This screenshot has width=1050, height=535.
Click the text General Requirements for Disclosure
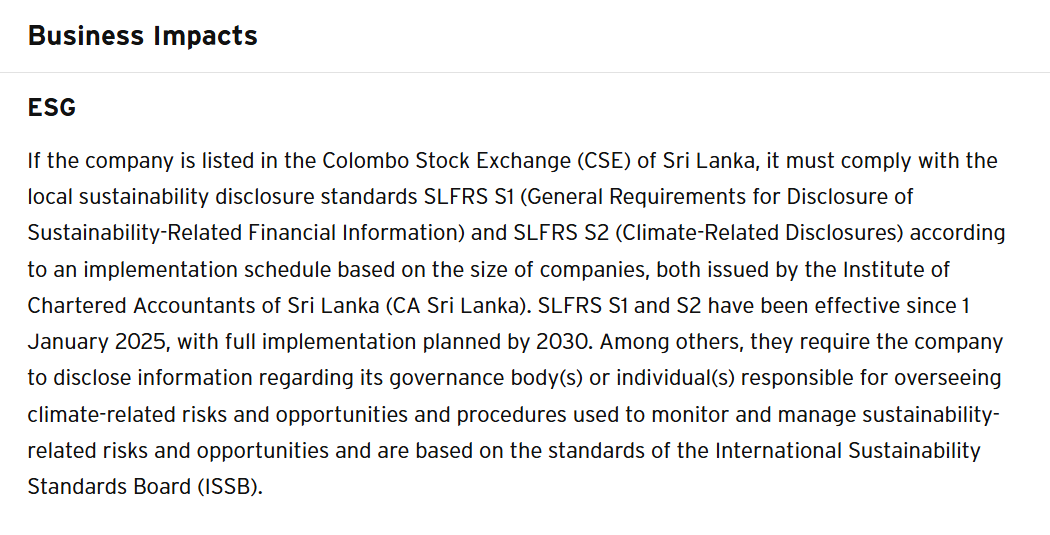[708, 197]
